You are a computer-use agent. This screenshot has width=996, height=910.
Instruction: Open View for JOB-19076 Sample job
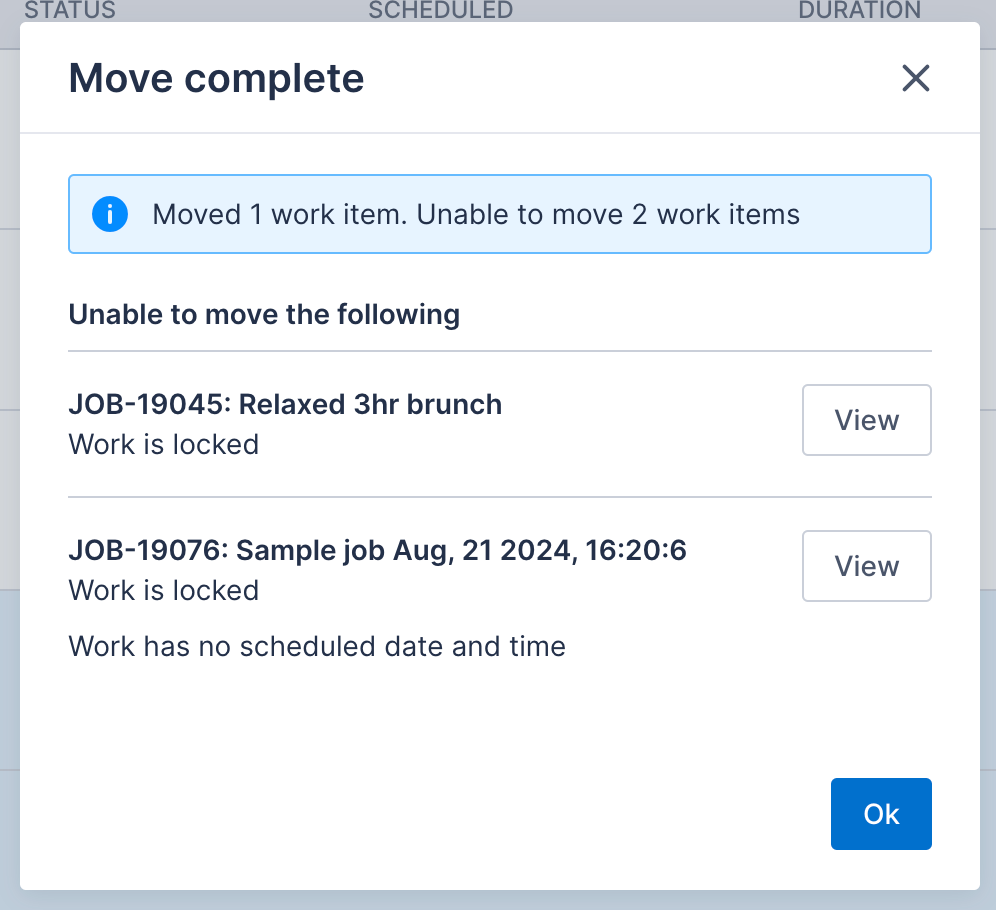click(x=866, y=566)
